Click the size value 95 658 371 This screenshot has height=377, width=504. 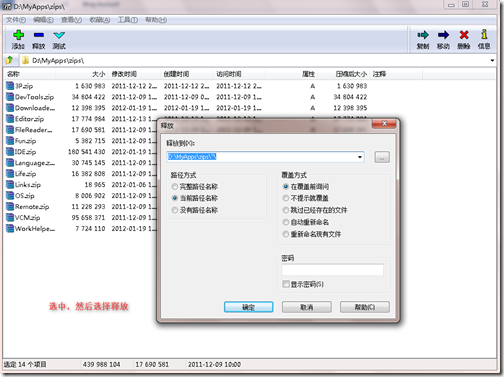[88, 218]
